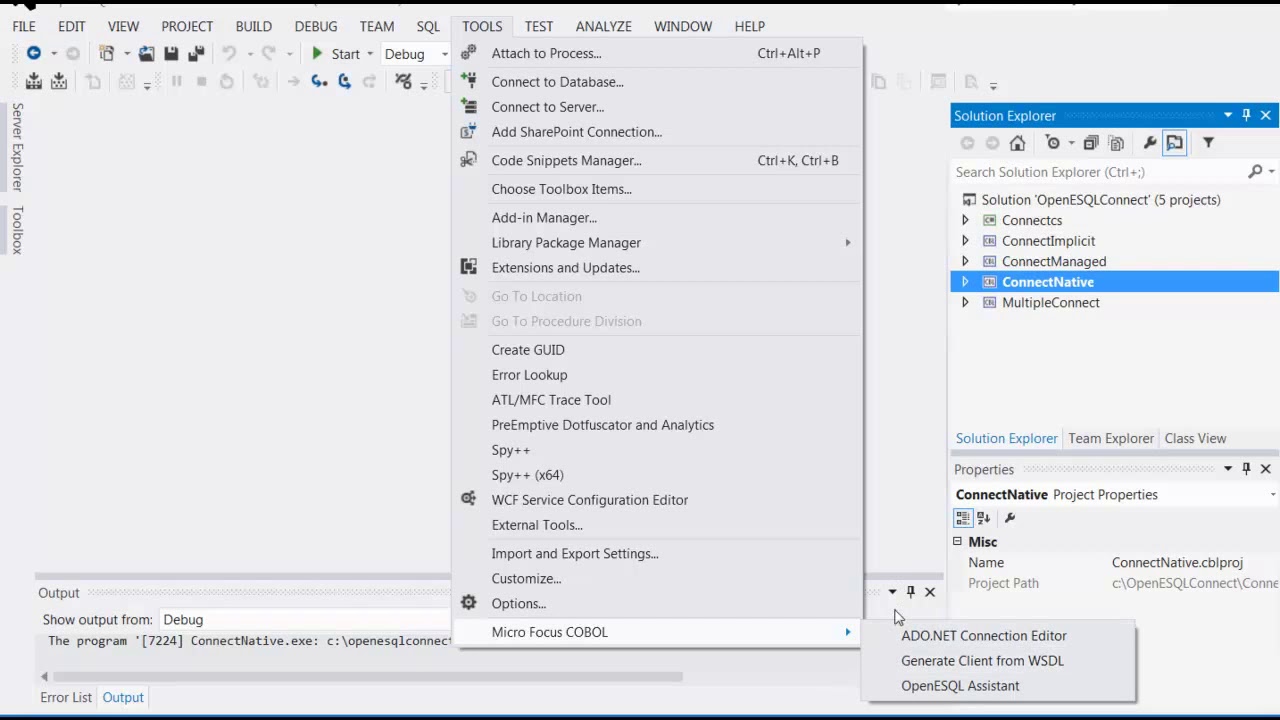The width and height of the screenshot is (1280, 720).
Task: Expand the Connectcs project node
Action: pos(965,220)
